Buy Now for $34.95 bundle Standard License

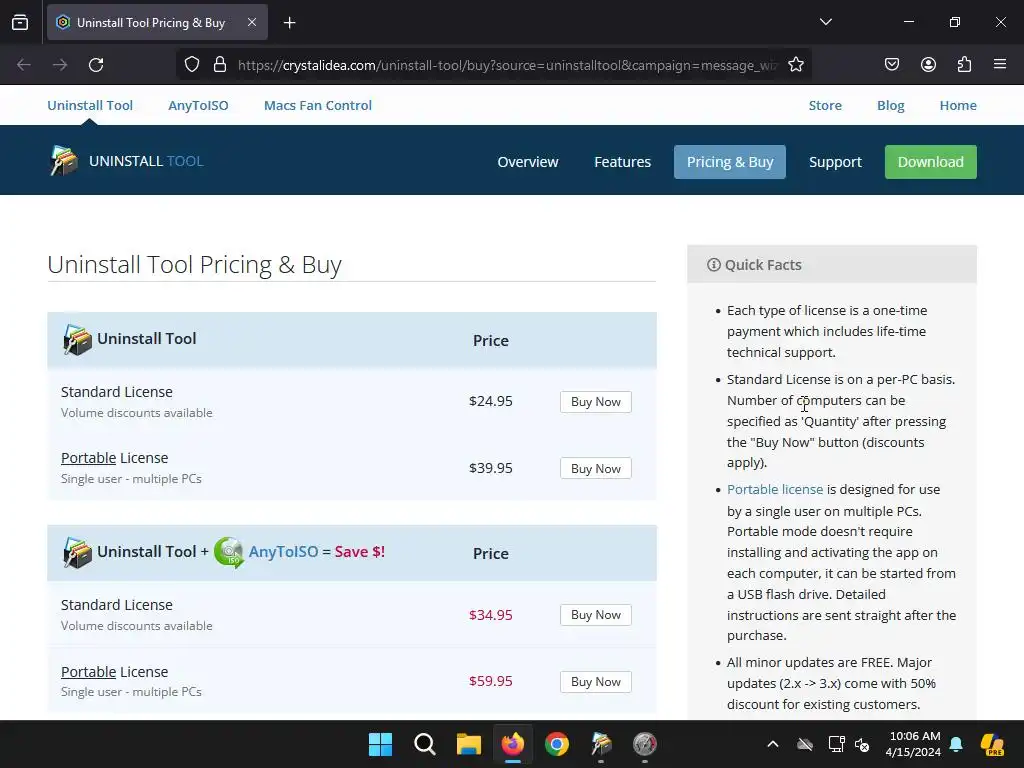pyautogui.click(x=596, y=615)
